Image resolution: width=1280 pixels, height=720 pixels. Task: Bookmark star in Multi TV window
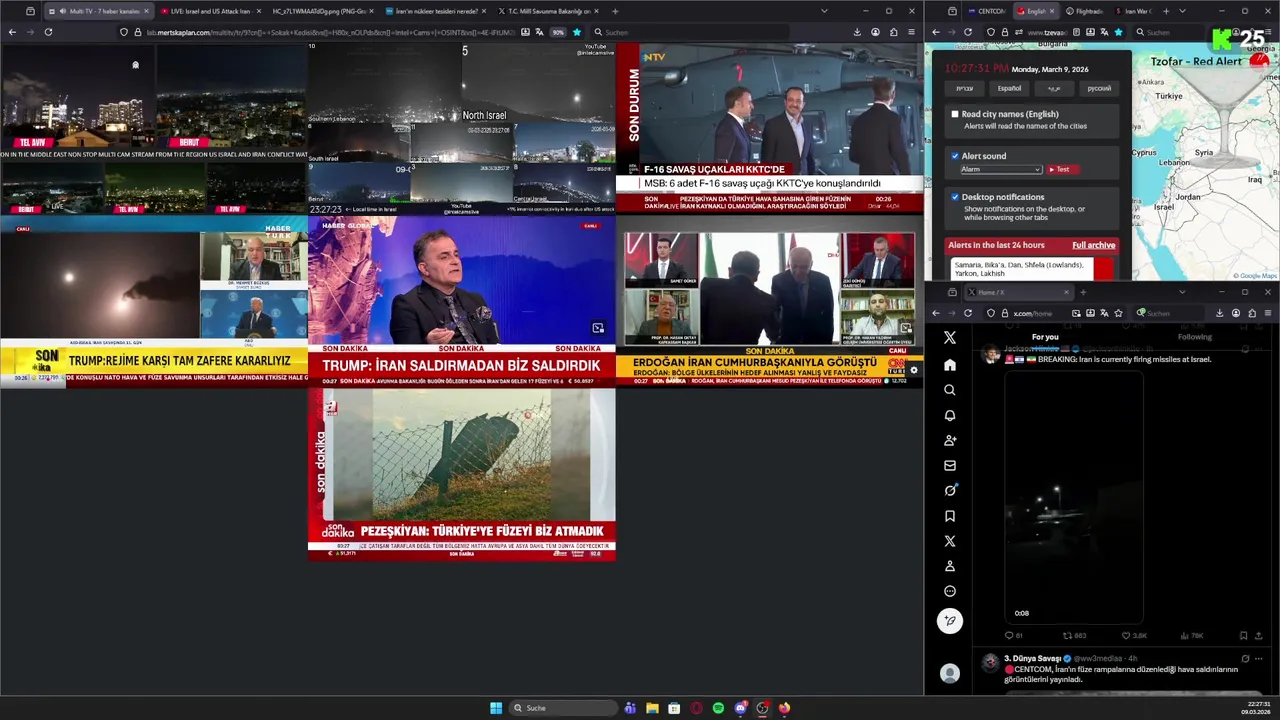point(576,32)
